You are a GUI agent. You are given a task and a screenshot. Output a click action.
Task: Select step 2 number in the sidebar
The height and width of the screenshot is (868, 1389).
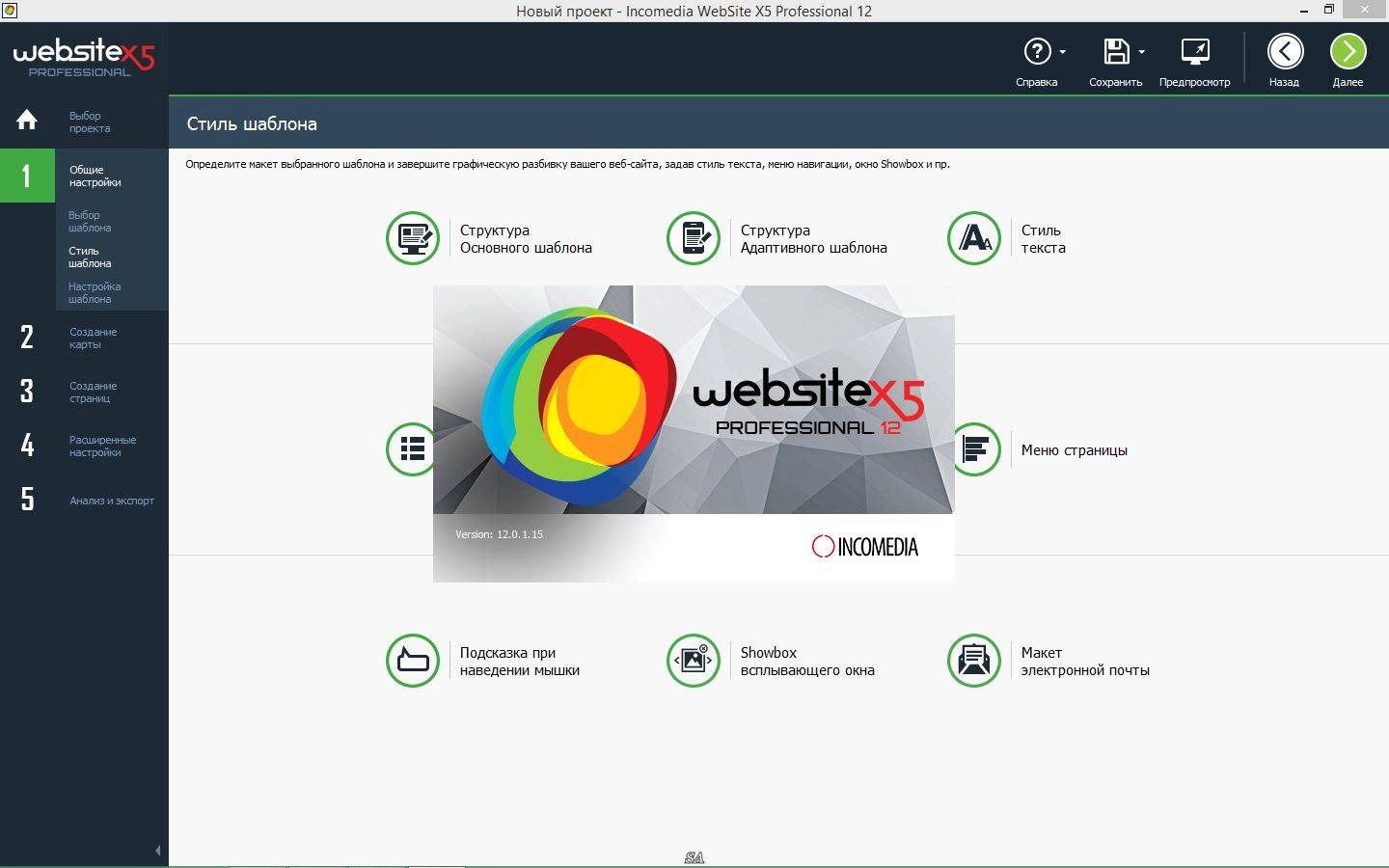[x=27, y=337]
